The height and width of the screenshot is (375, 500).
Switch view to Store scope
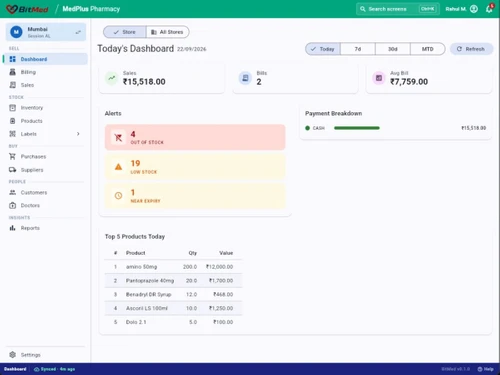[x=125, y=32]
